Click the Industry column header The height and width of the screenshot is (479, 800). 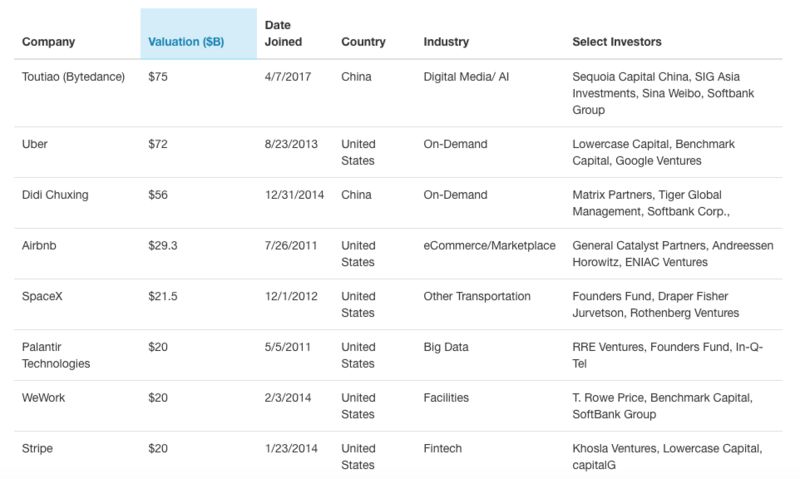[447, 42]
